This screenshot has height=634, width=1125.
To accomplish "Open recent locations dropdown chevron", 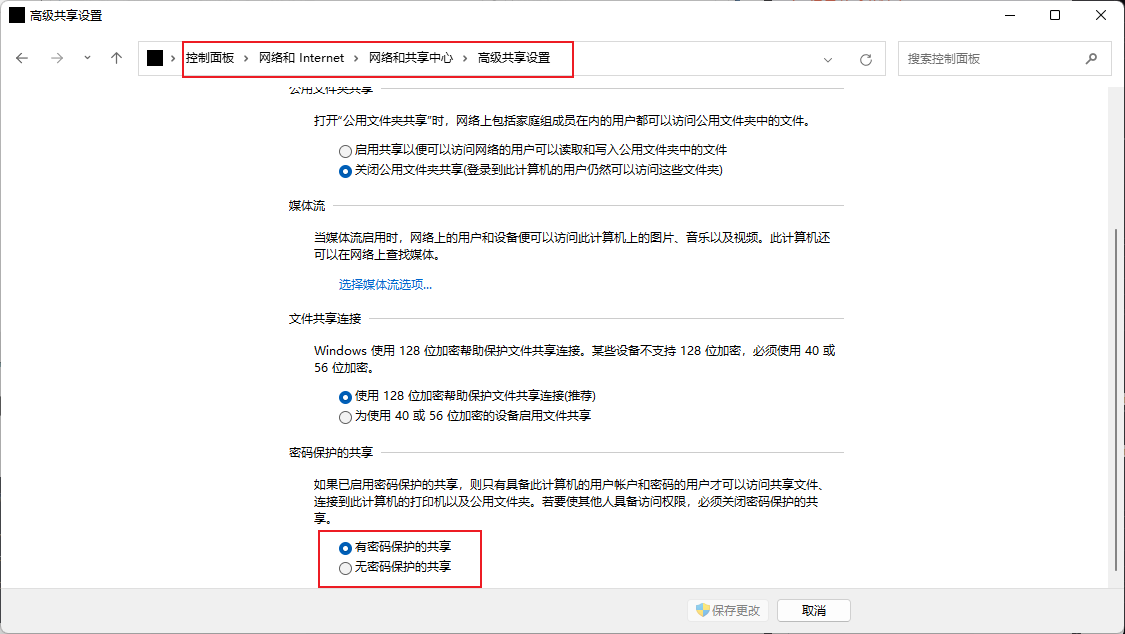I will click(x=88, y=58).
